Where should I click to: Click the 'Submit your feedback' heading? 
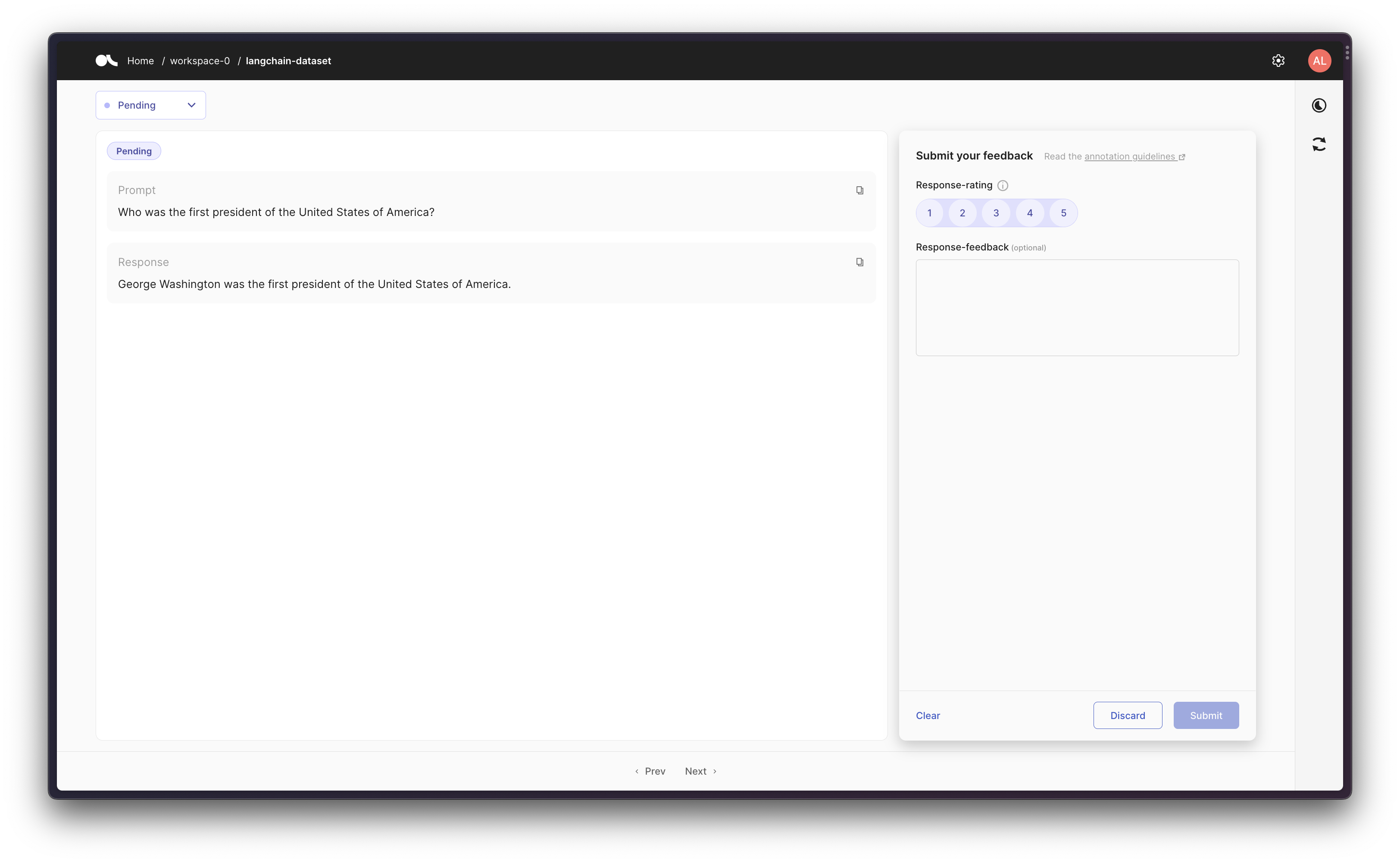pos(974,156)
